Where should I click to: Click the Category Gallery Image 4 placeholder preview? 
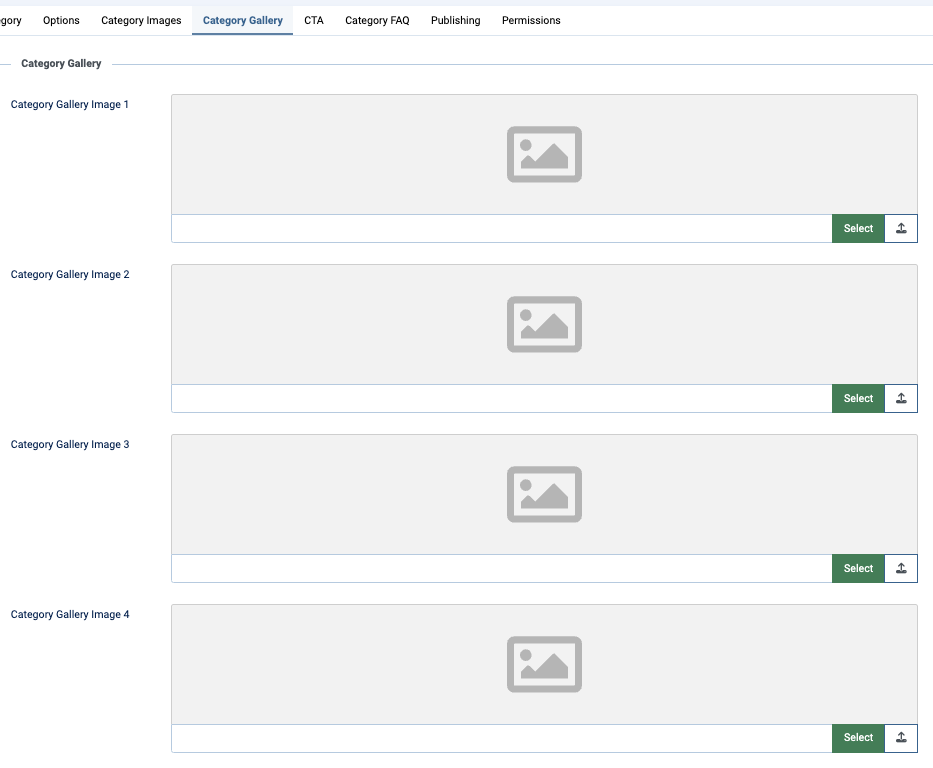(x=544, y=664)
